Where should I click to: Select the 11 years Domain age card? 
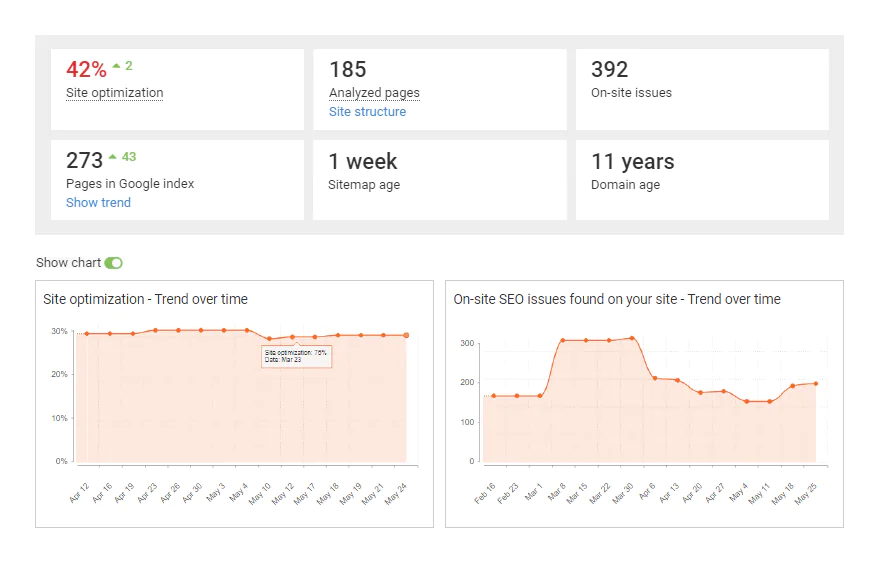point(702,180)
